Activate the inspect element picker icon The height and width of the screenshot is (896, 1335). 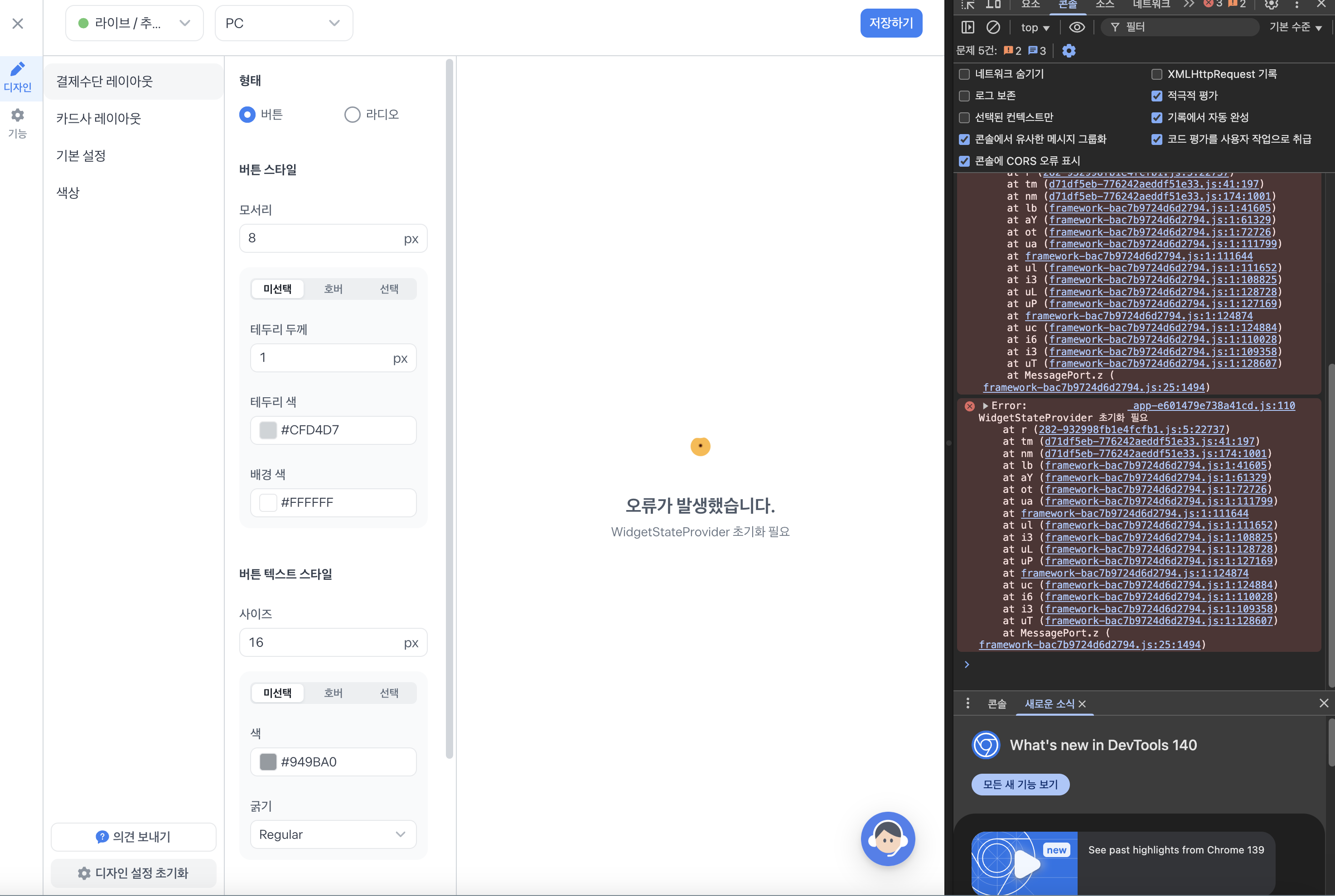[967, 5]
